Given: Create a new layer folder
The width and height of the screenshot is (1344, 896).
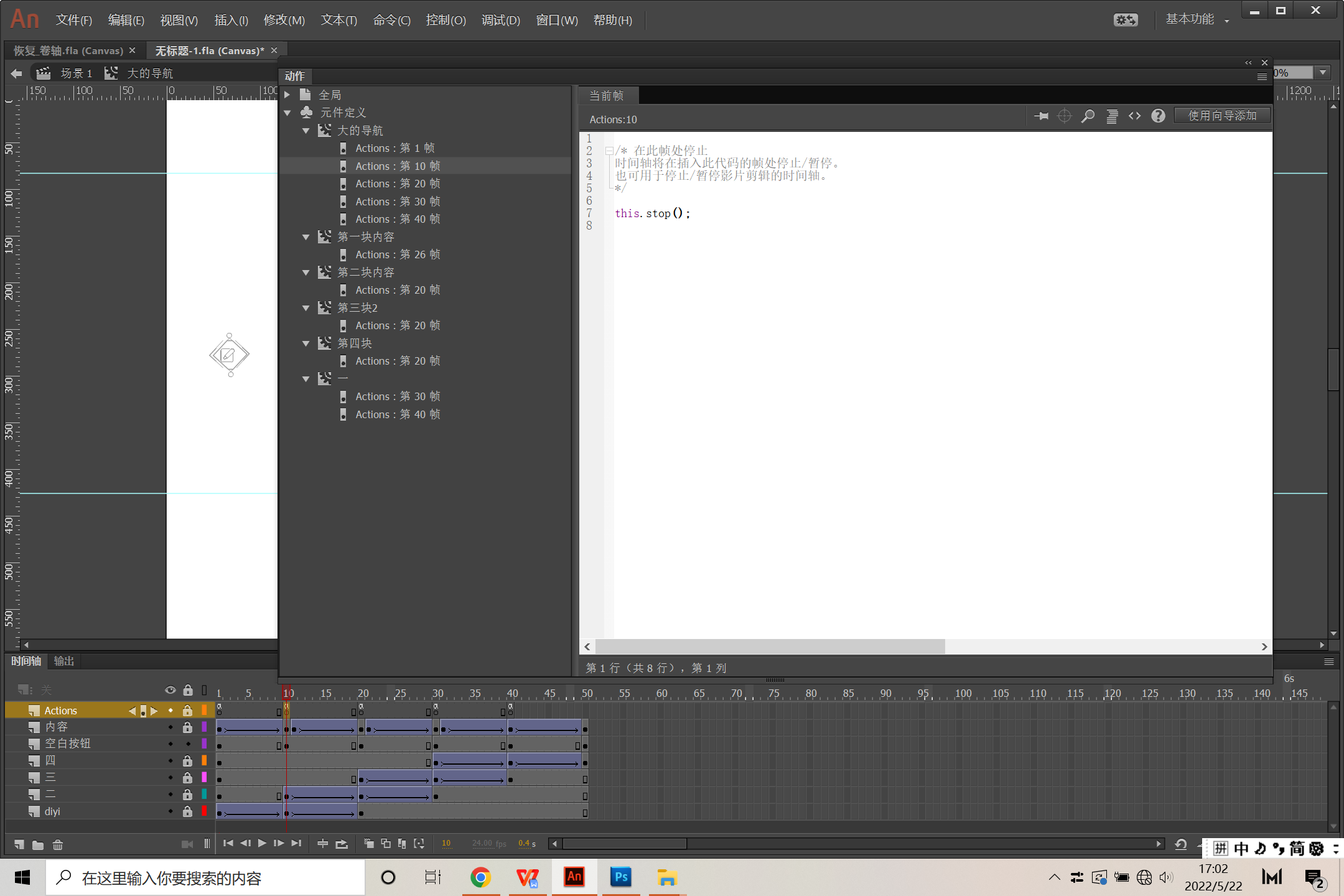Looking at the screenshot, I should coord(38,844).
